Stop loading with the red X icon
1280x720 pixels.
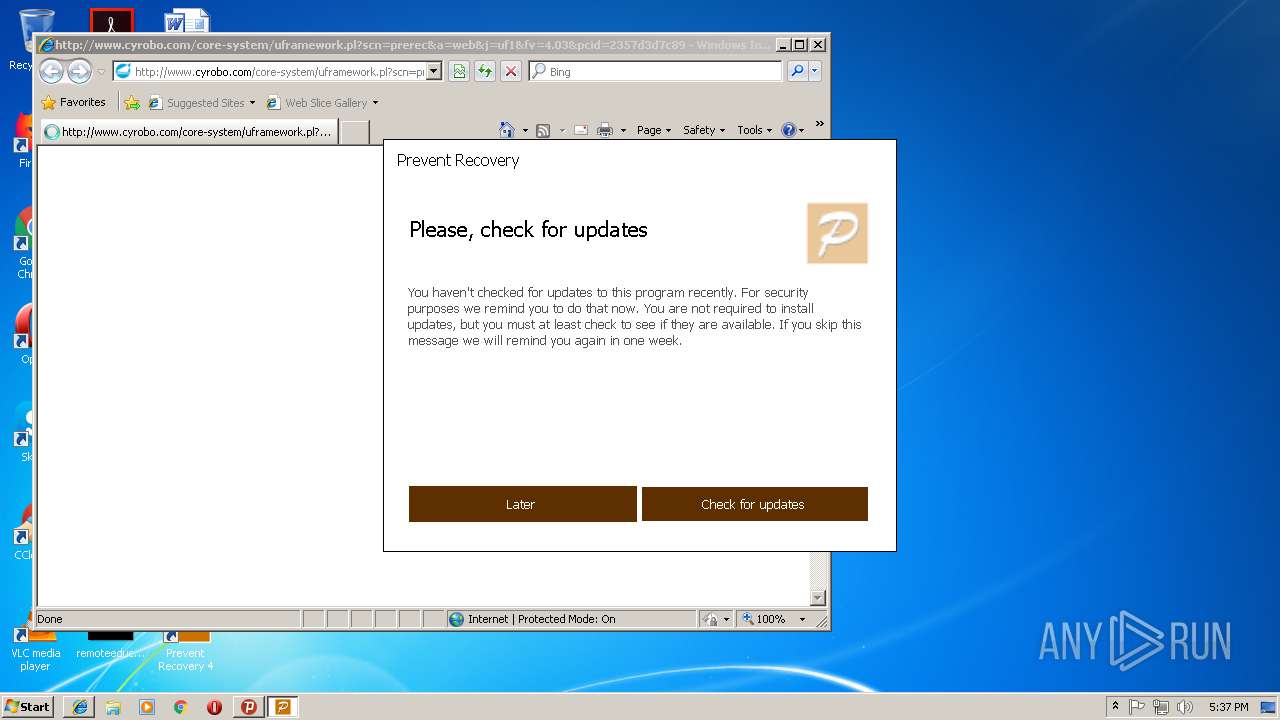pyautogui.click(x=511, y=71)
